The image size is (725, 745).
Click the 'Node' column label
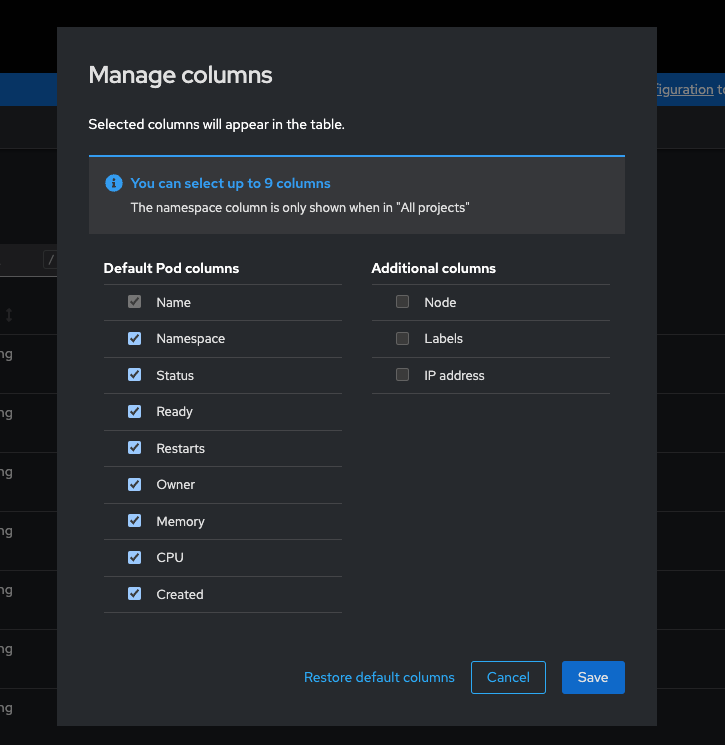440,302
